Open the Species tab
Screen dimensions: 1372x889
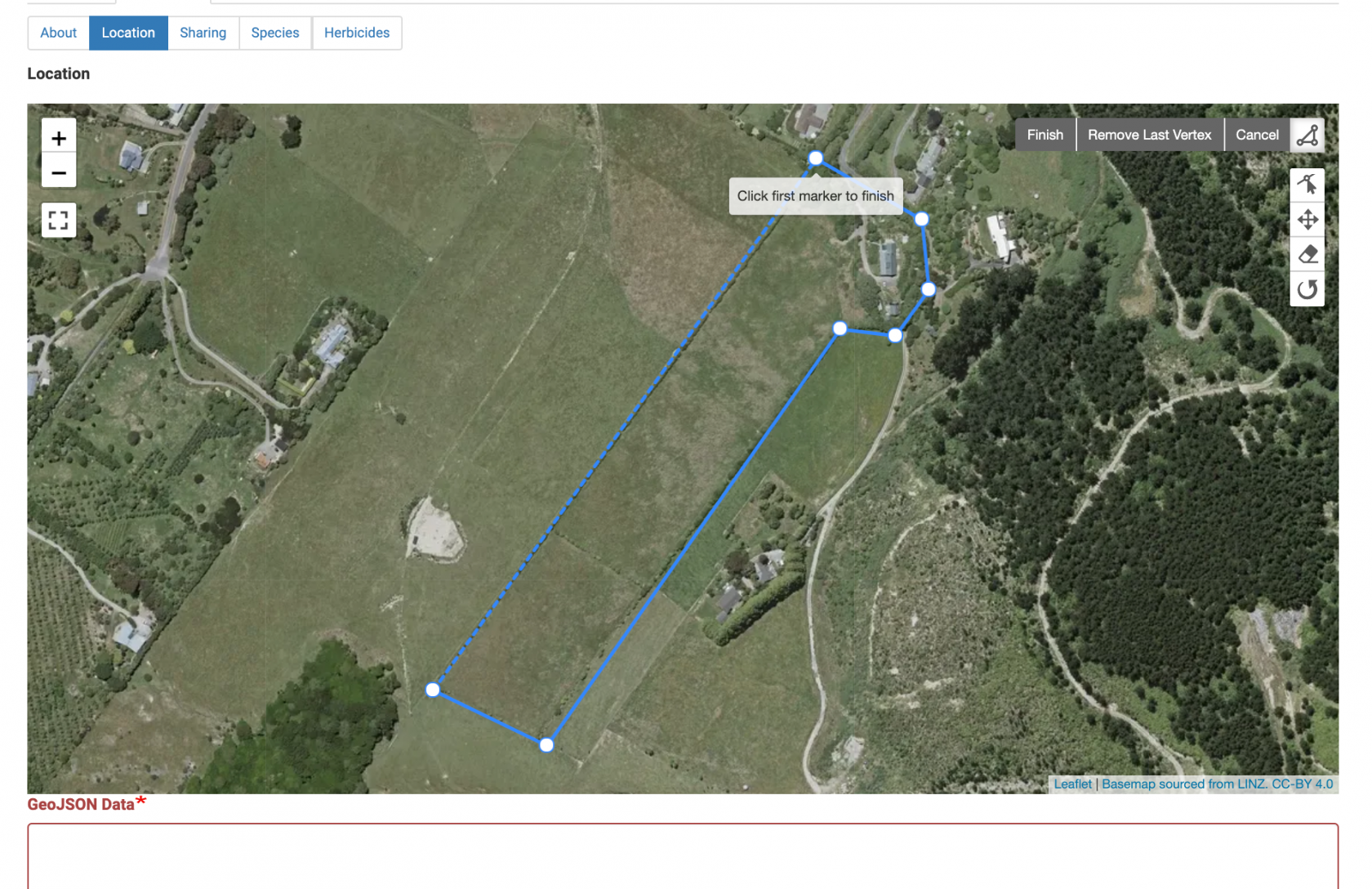pyautogui.click(x=275, y=33)
